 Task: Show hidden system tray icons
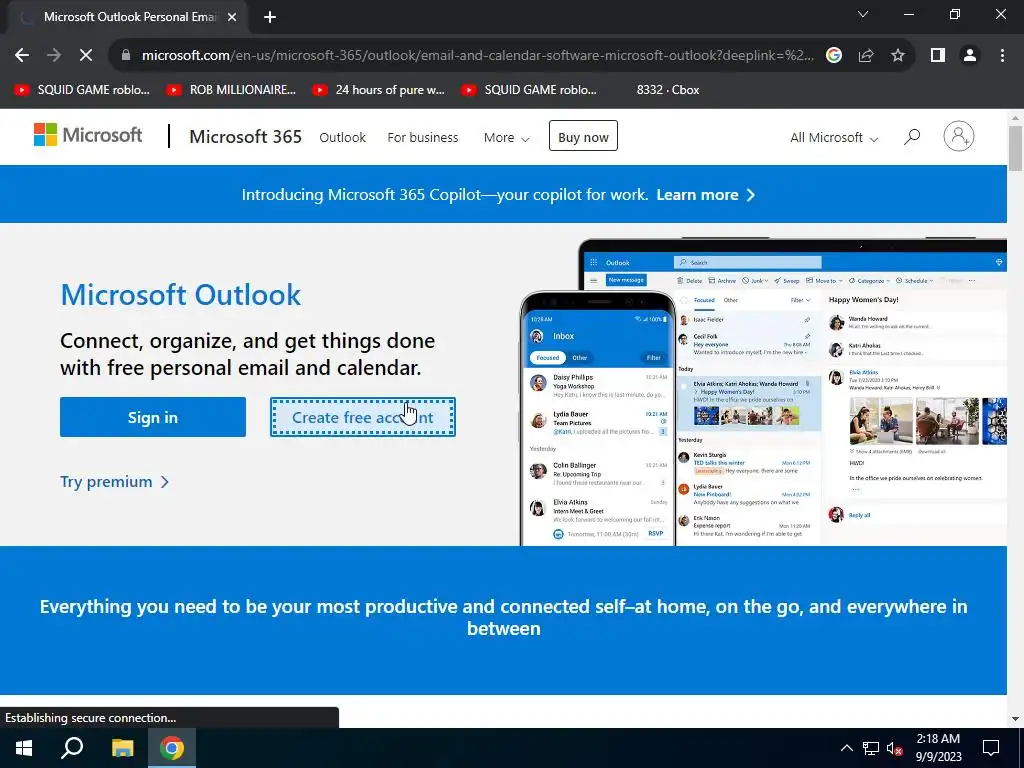pos(846,748)
